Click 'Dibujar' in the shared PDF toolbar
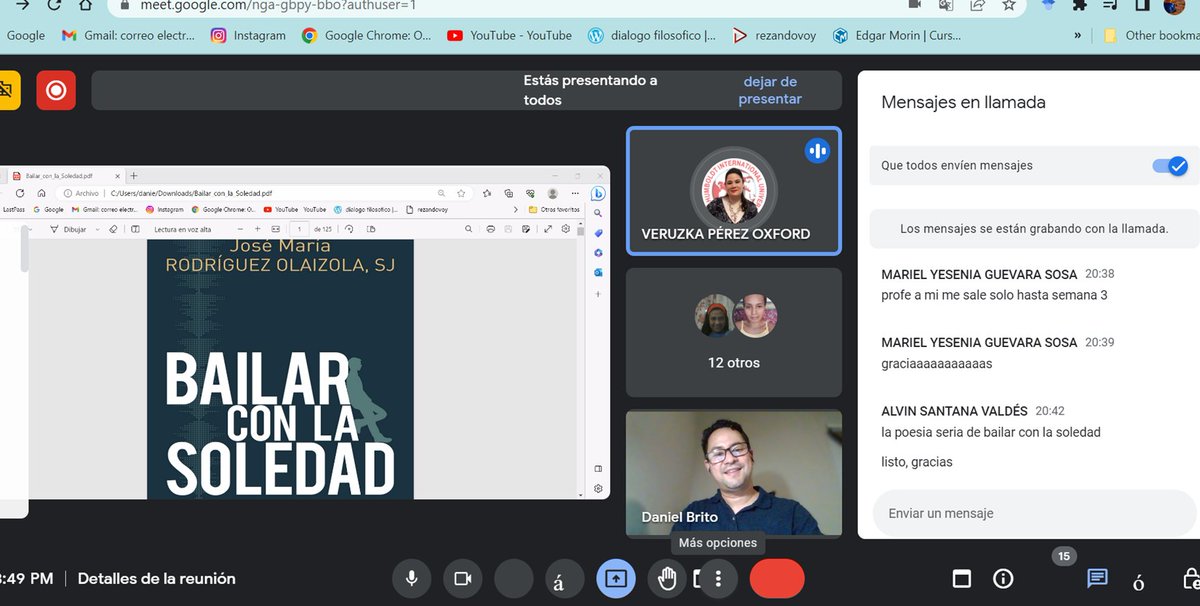 tap(67, 229)
